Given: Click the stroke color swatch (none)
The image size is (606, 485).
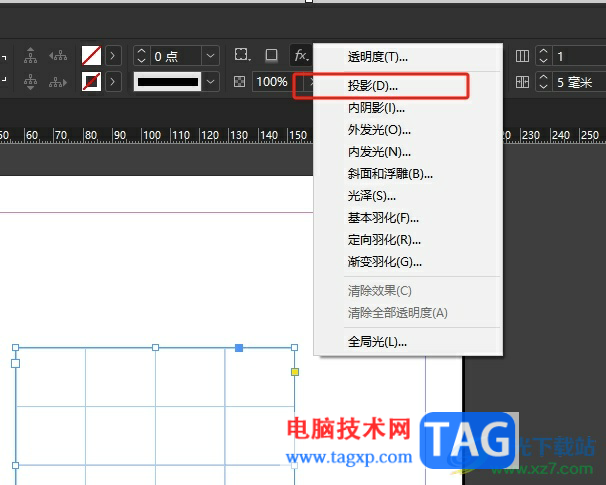Looking at the screenshot, I should click(92, 82).
